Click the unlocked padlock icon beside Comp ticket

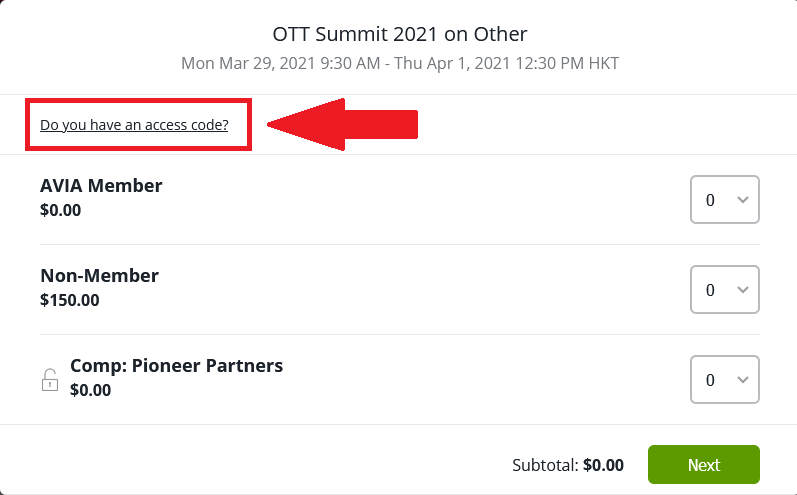(50, 380)
